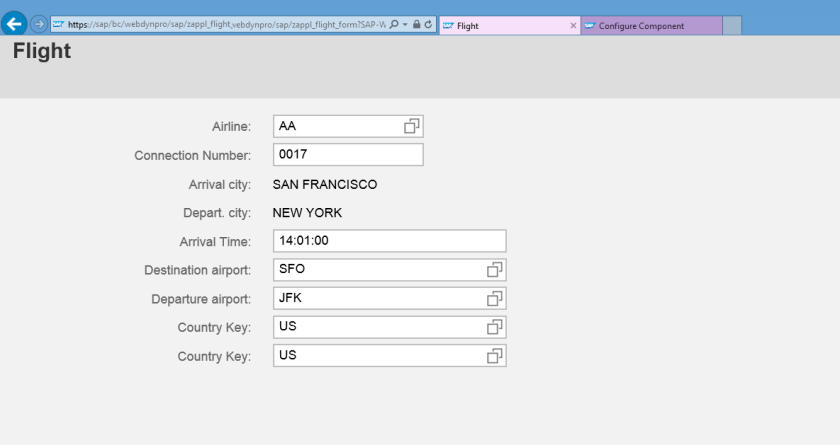Click the URL text in address bar
This screenshot has width=840, height=445.
coord(227,25)
